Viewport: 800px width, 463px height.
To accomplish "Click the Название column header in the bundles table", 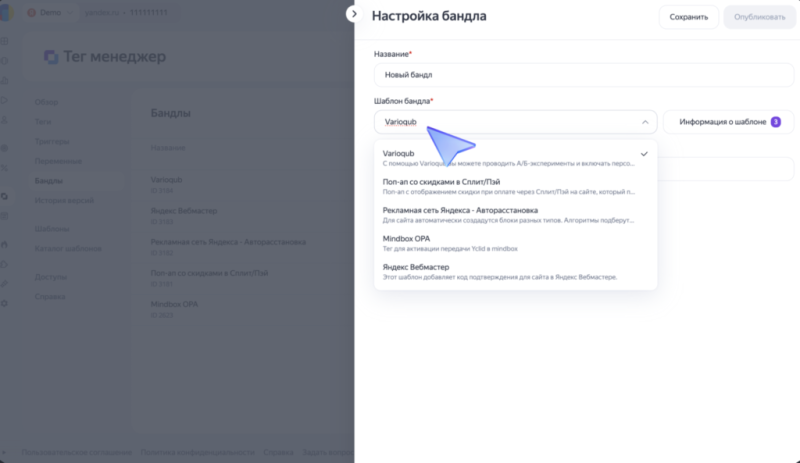I will tap(168, 148).
